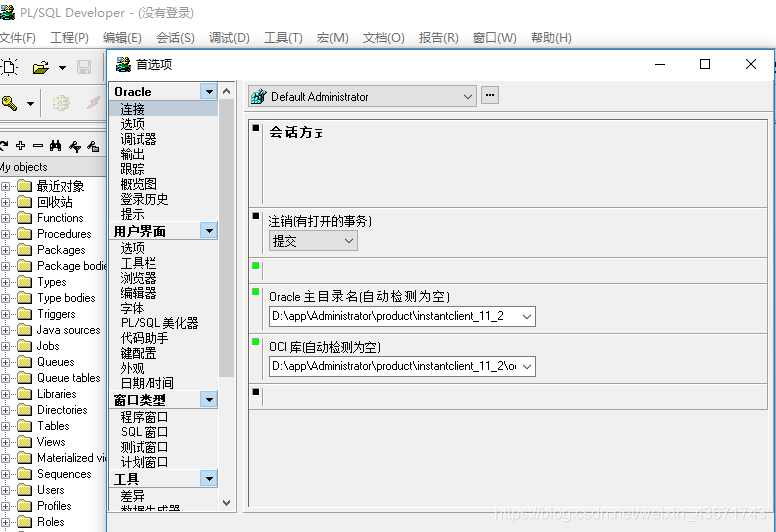Click the New file toolbar icon

pos(8,67)
